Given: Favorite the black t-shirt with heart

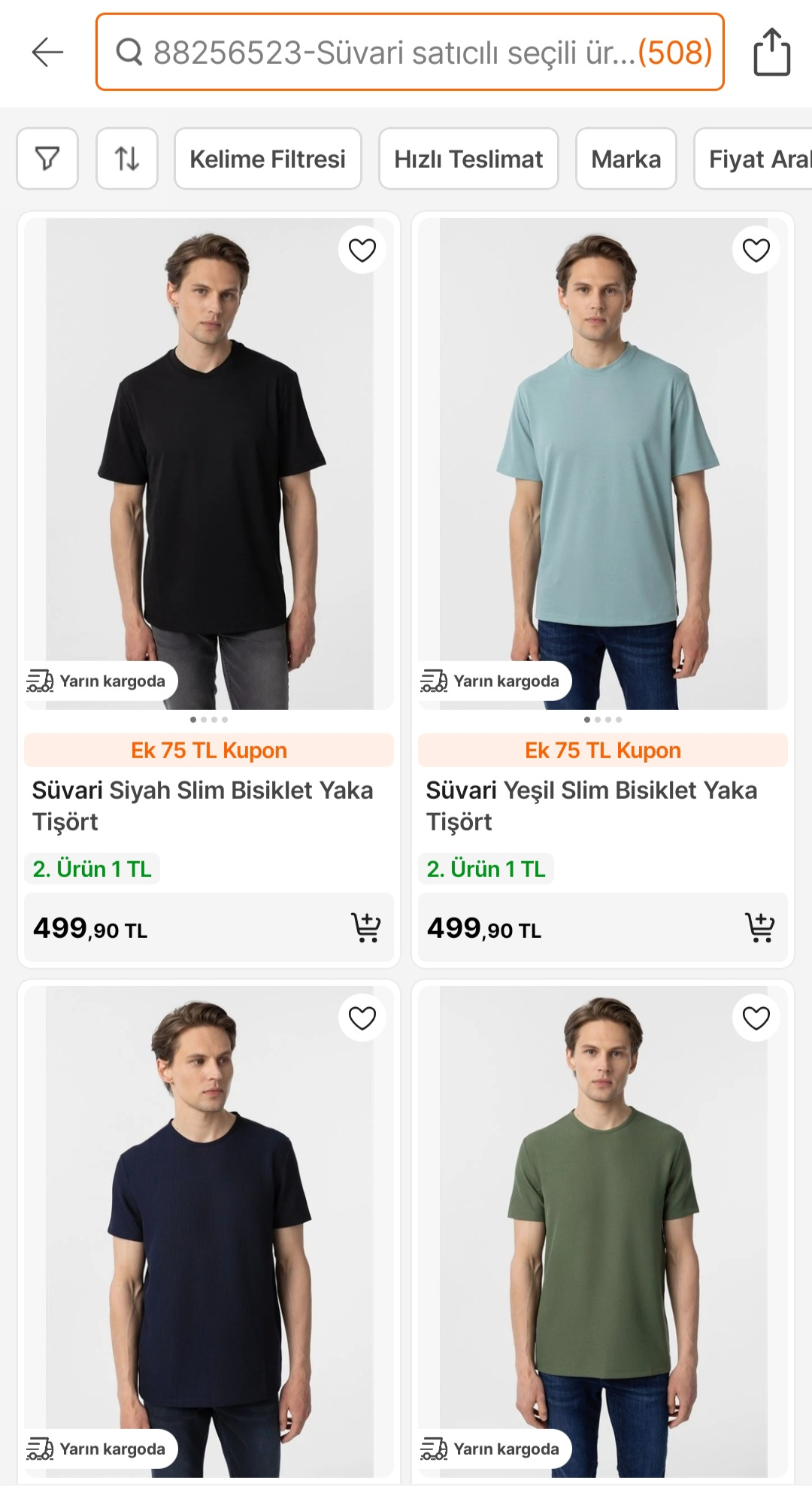Looking at the screenshot, I should tap(362, 250).
